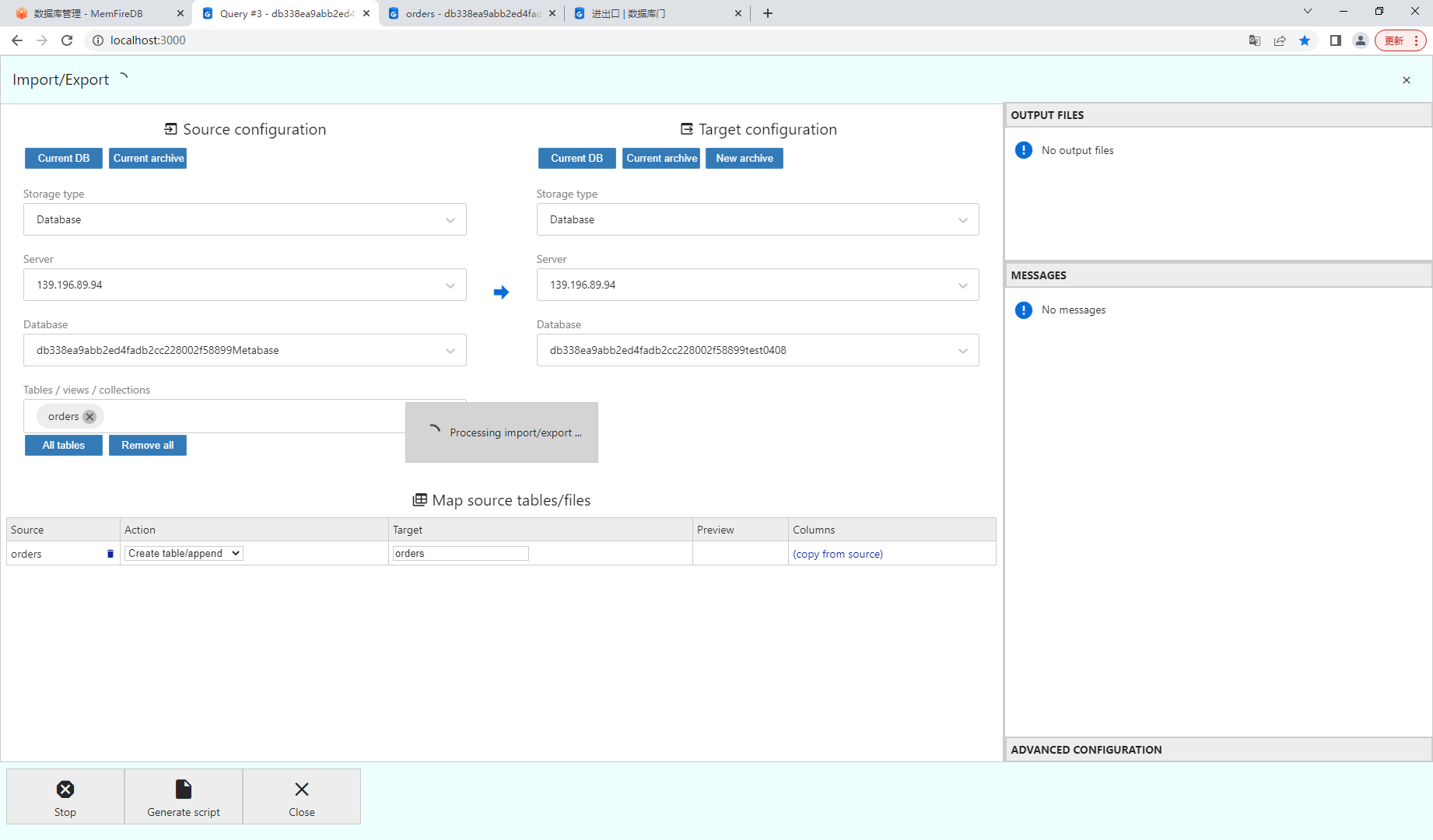Open the copy from source link
This screenshot has width=1433, height=840.
click(838, 554)
